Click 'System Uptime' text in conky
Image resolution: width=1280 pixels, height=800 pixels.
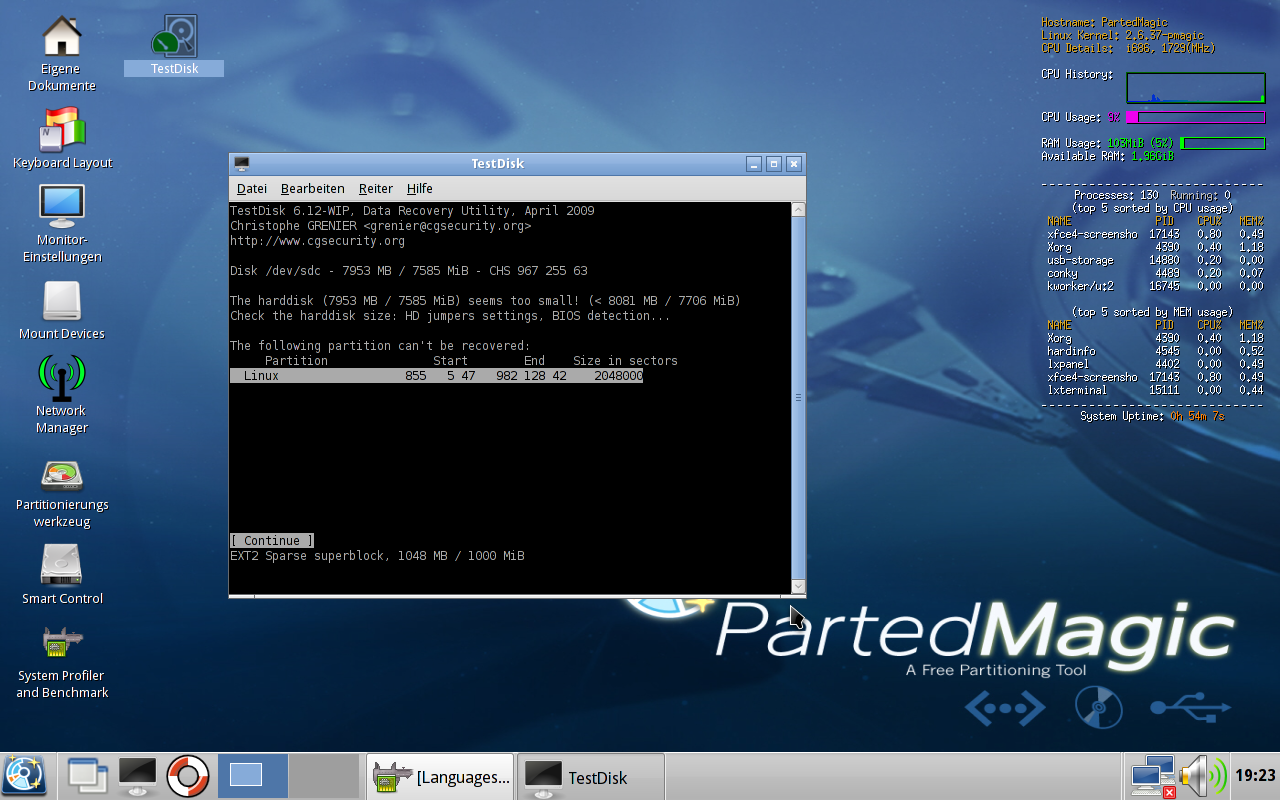click(1151, 416)
